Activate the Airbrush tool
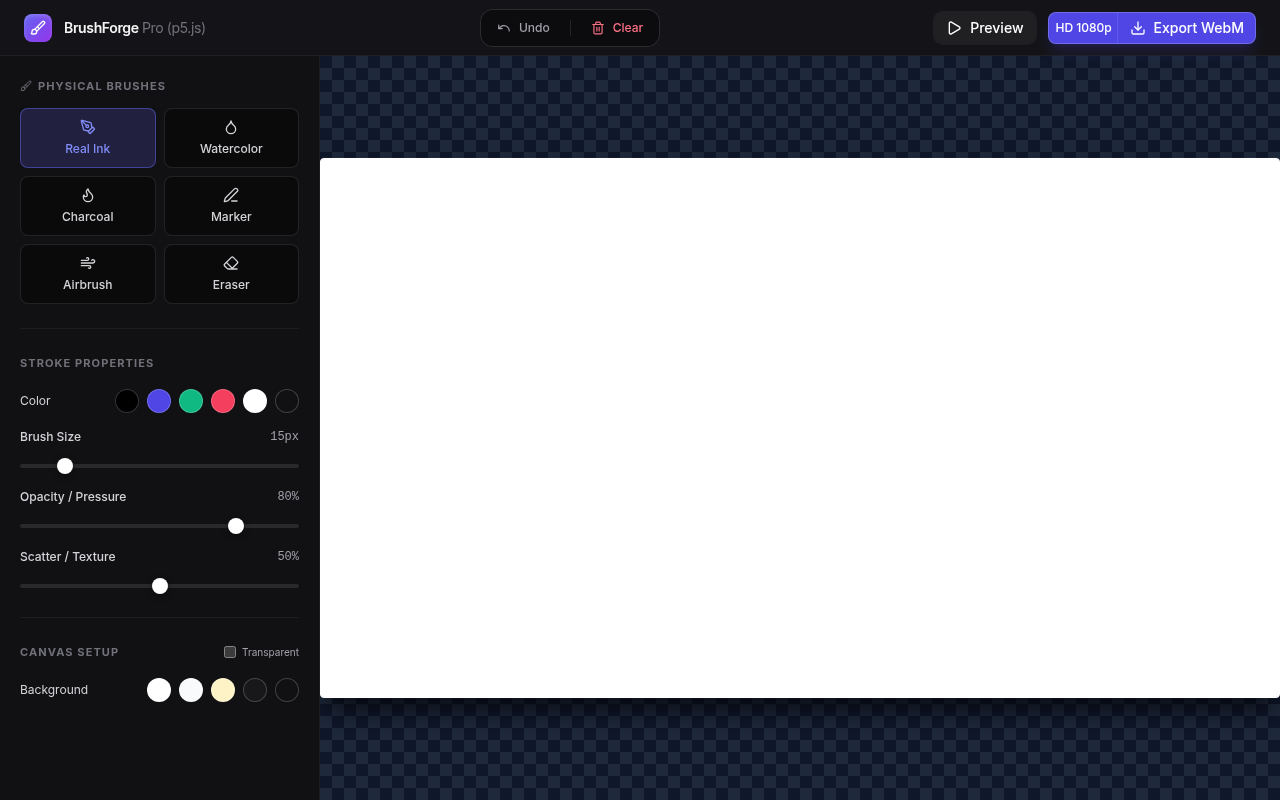Screen dimensions: 1280x800 87,273
